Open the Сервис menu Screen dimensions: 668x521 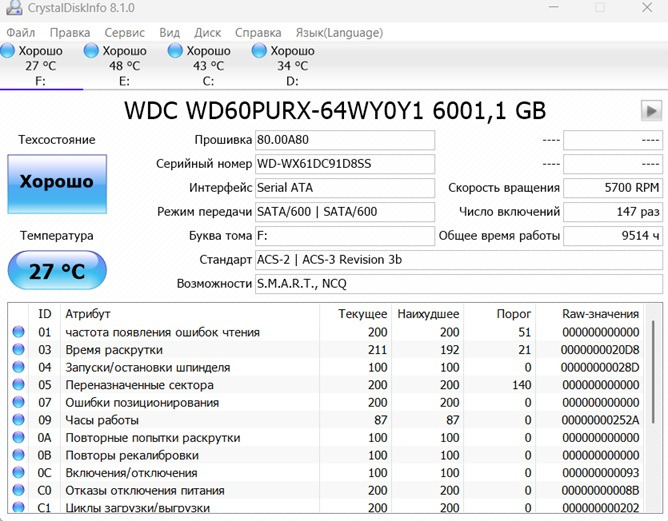coord(124,32)
